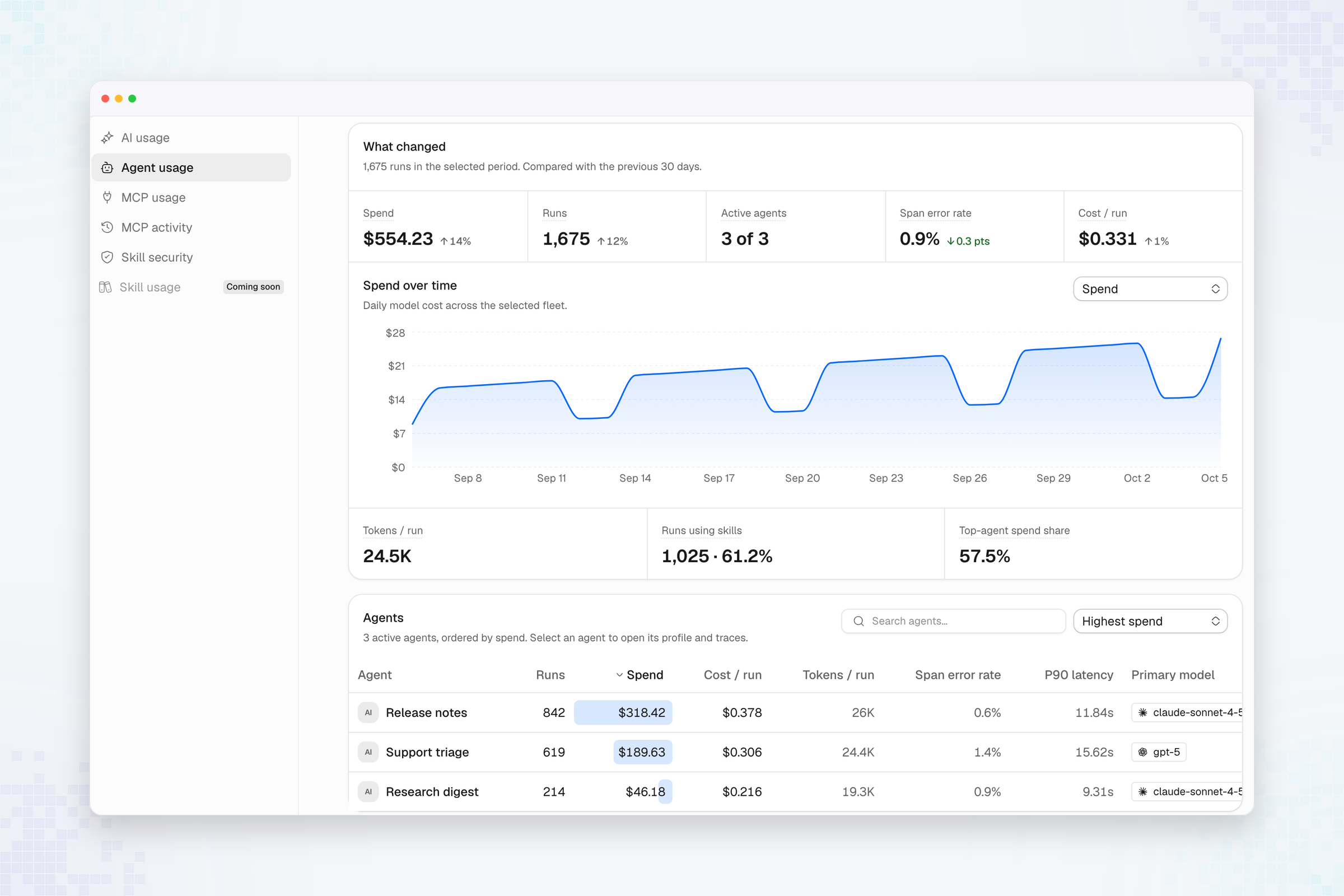Click the AI avatar for Research digest
This screenshot has width=1344, height=896.
(368, 791)
